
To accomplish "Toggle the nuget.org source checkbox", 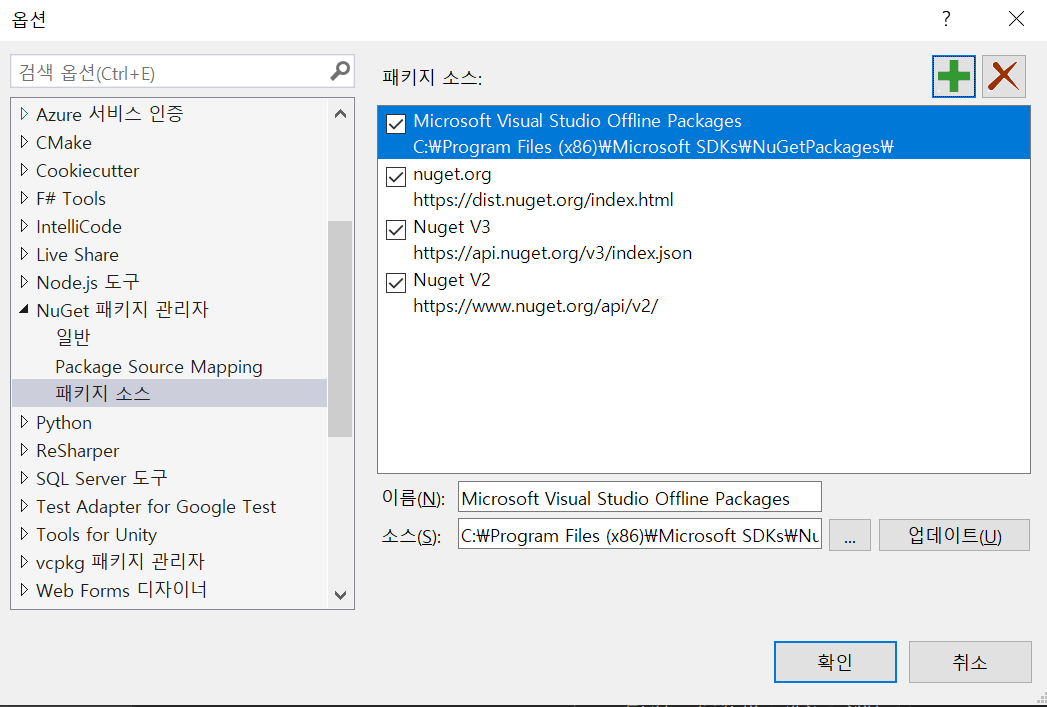I will (396, 177).
